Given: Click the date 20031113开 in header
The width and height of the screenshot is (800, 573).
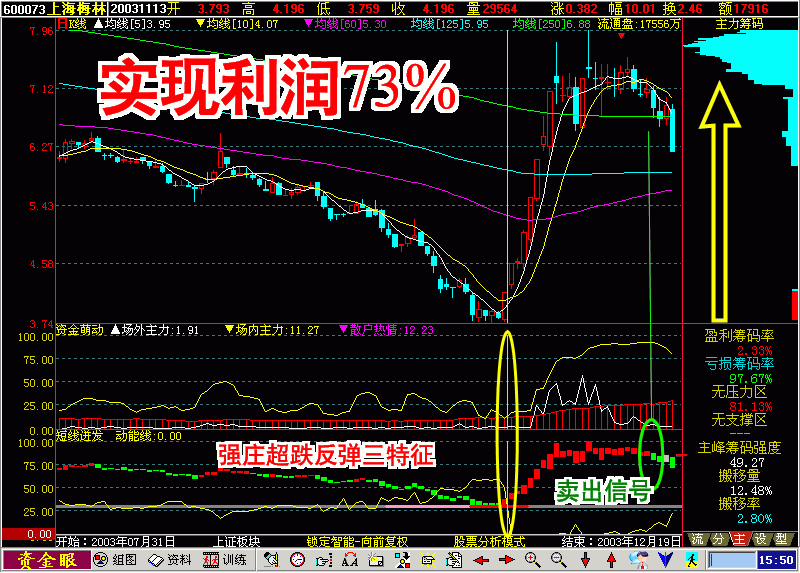Looking at the screenshot, I should tap(145, 9).
